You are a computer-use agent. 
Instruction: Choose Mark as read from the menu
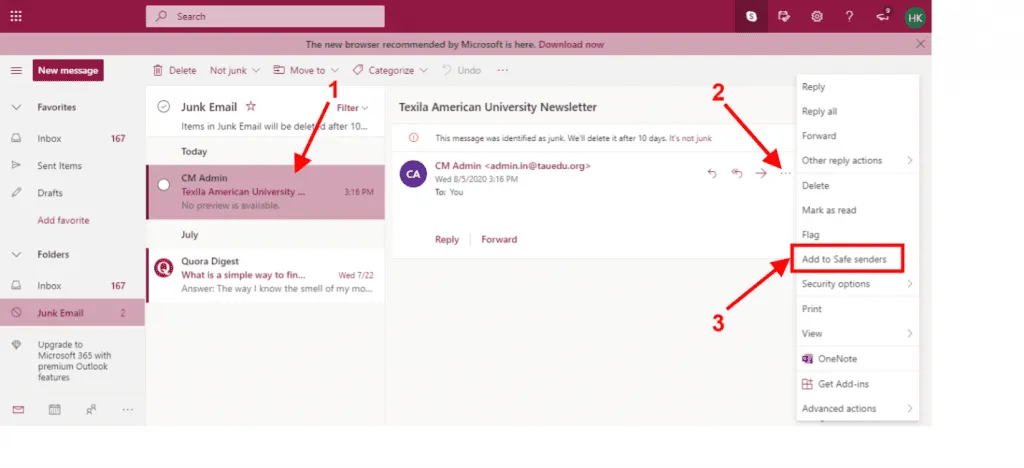pos(857,210)
